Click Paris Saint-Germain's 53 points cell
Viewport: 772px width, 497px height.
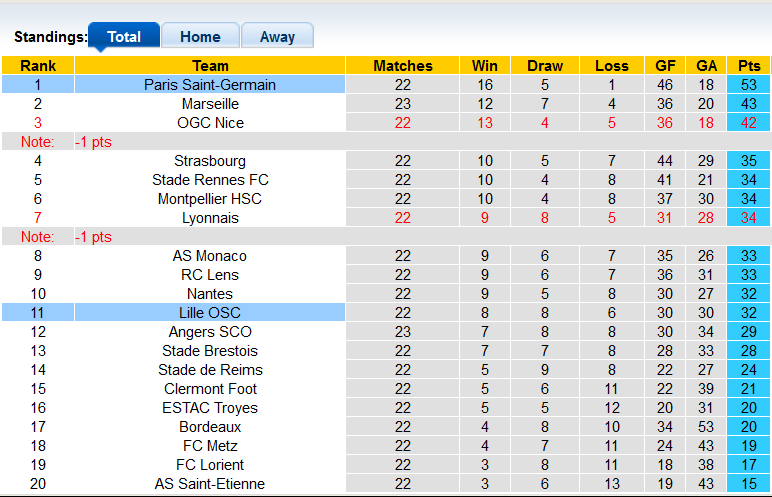click(749, 85)
